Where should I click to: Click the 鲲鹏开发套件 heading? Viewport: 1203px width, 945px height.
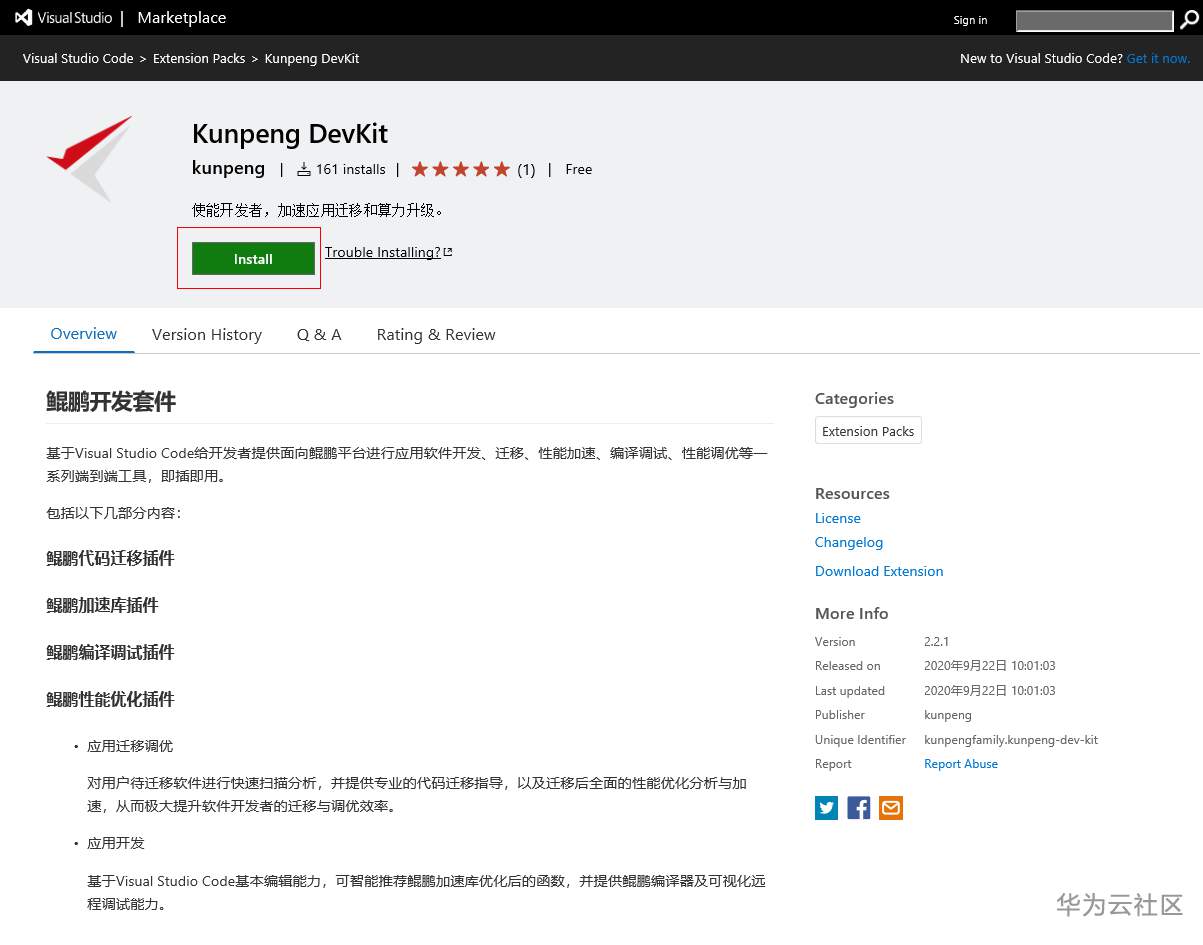coord(111,402)
